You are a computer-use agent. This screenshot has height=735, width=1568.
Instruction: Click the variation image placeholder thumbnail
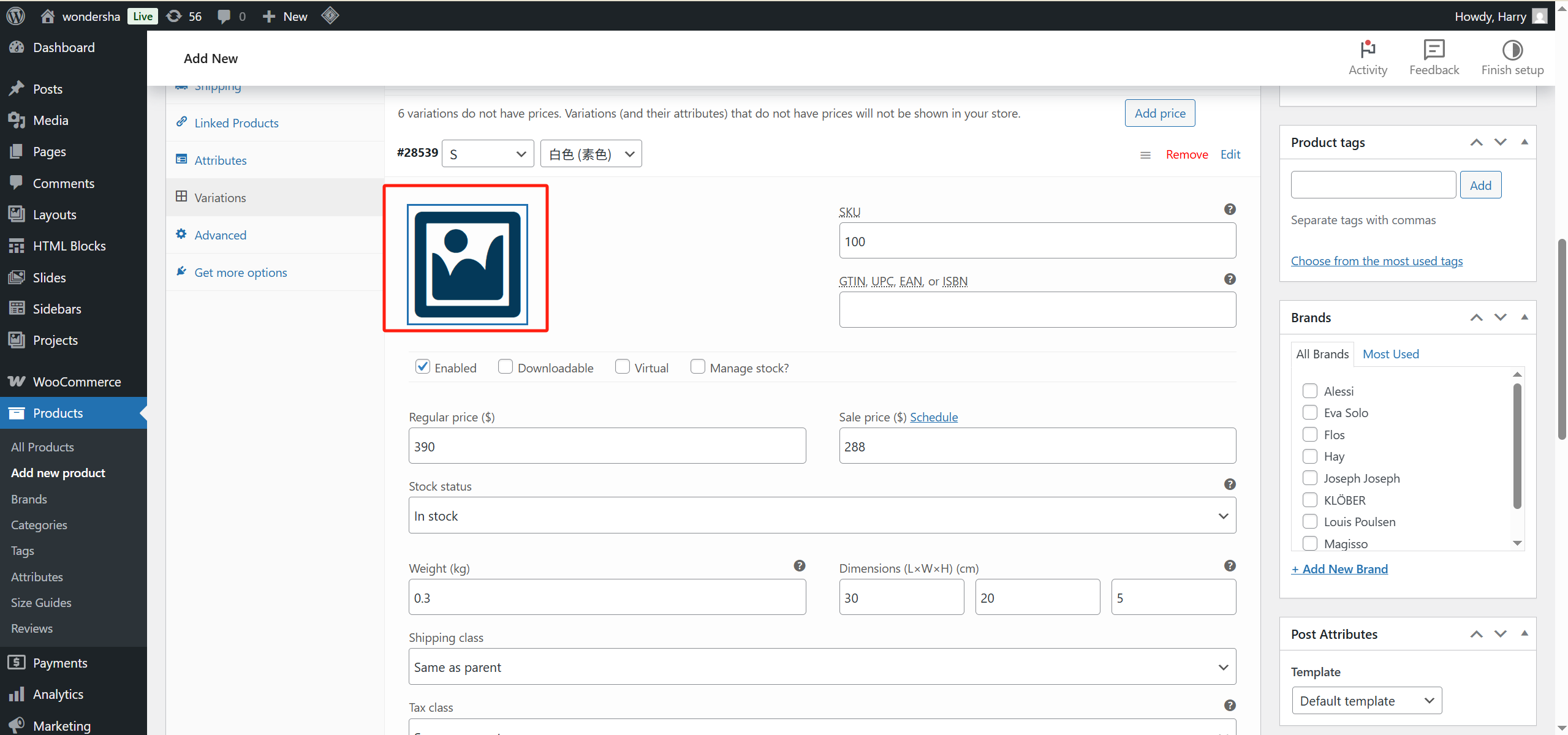[x=467, y=264]
